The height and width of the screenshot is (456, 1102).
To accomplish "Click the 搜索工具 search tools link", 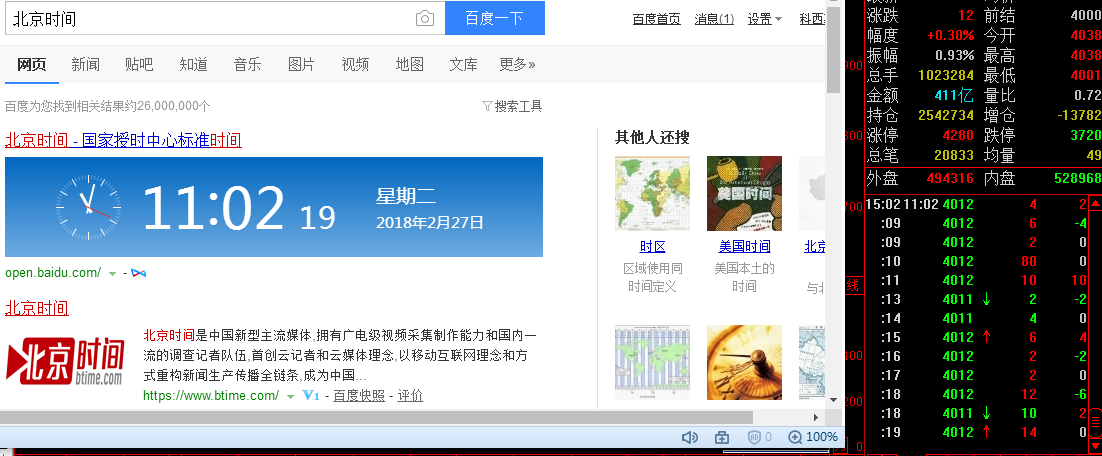I will 519,106.
